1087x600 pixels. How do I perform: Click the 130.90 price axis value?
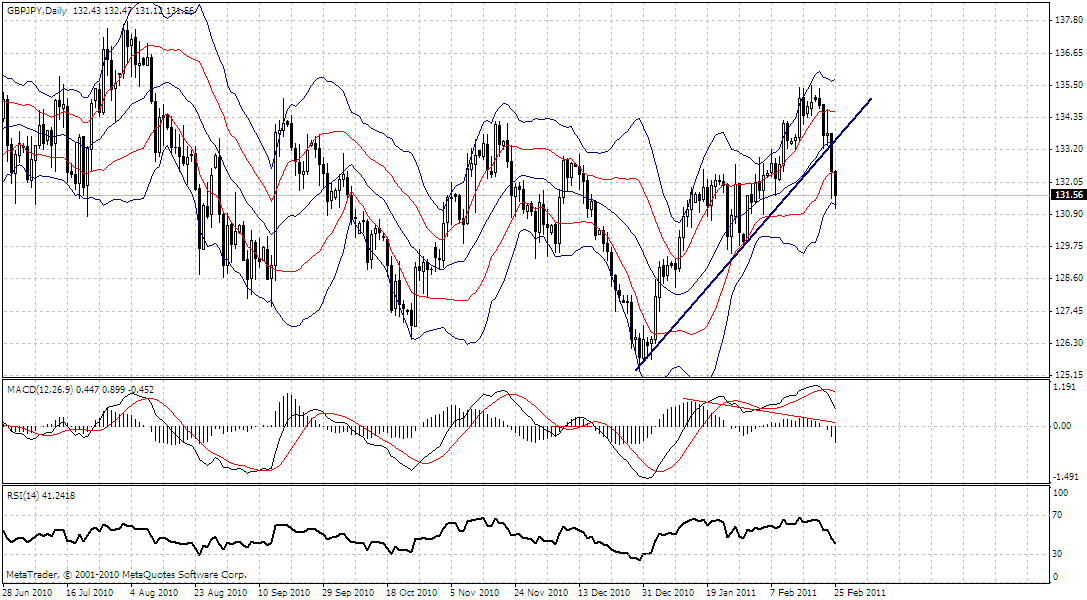(1068, 213)
